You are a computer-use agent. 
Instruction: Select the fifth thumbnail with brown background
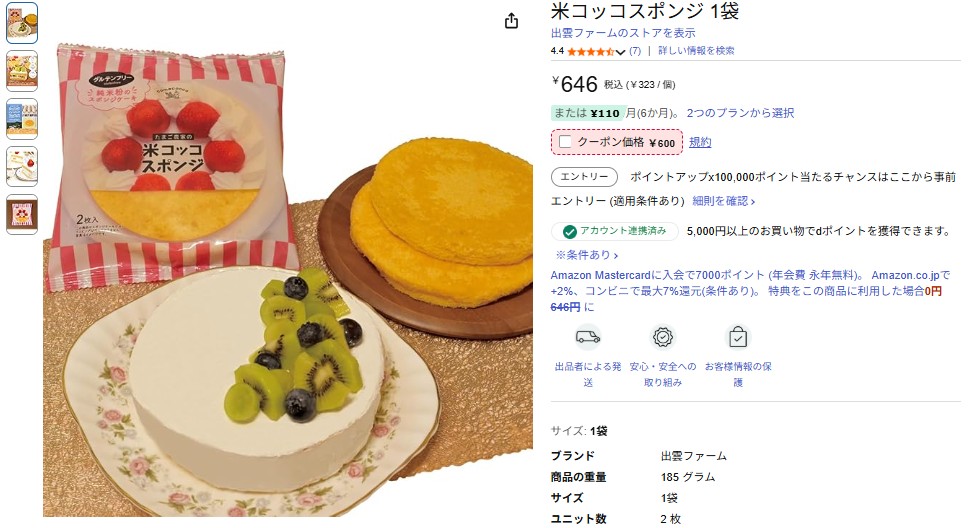[22, 215]
